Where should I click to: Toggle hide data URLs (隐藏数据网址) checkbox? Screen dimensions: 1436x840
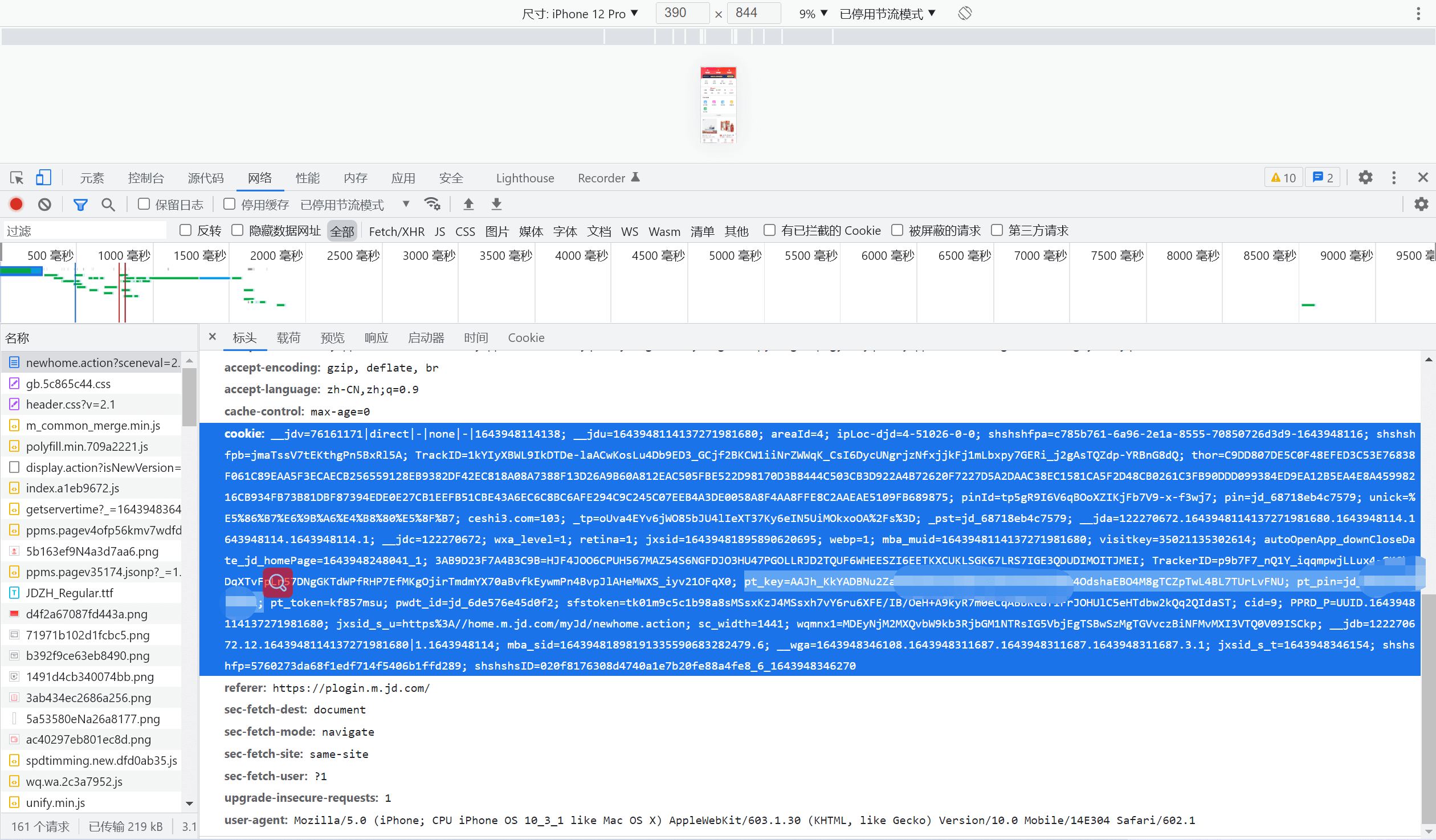pyautogui.click(x=237, y=230)
